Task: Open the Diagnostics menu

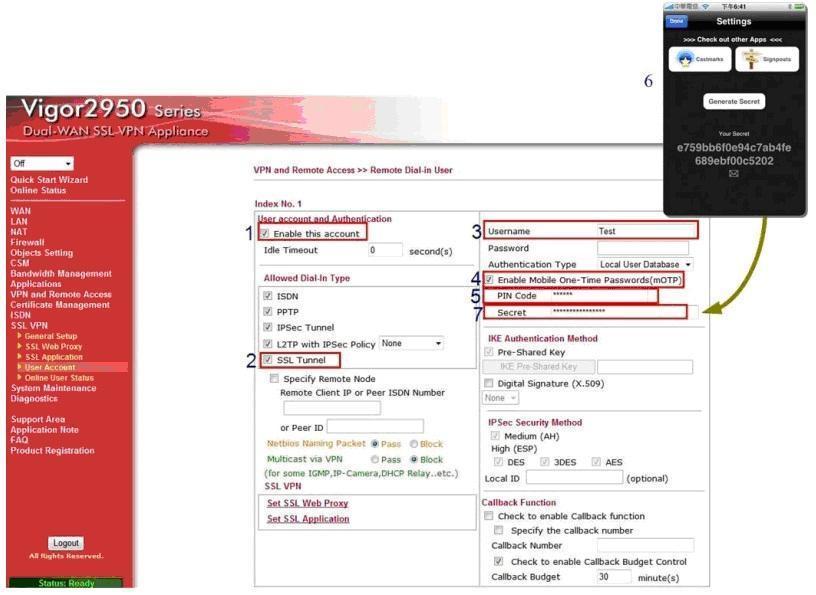Action: click(34, 398)
